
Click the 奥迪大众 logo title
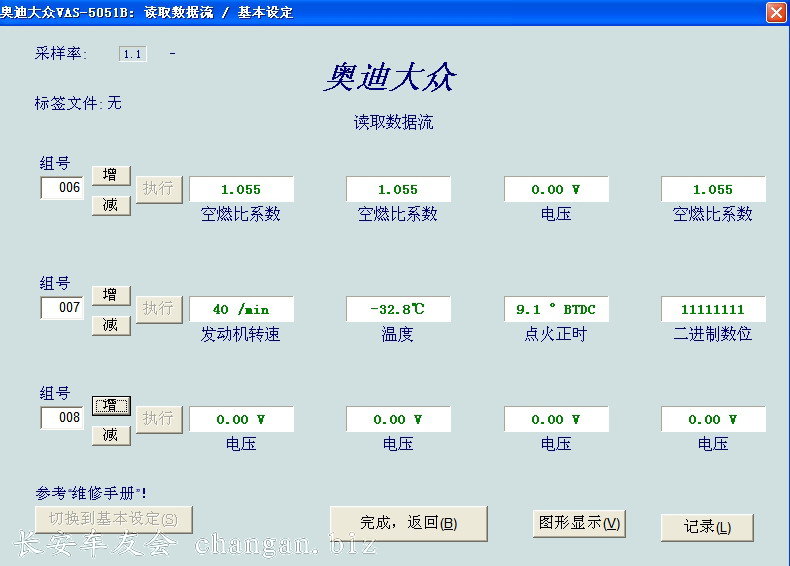point(390,77)
